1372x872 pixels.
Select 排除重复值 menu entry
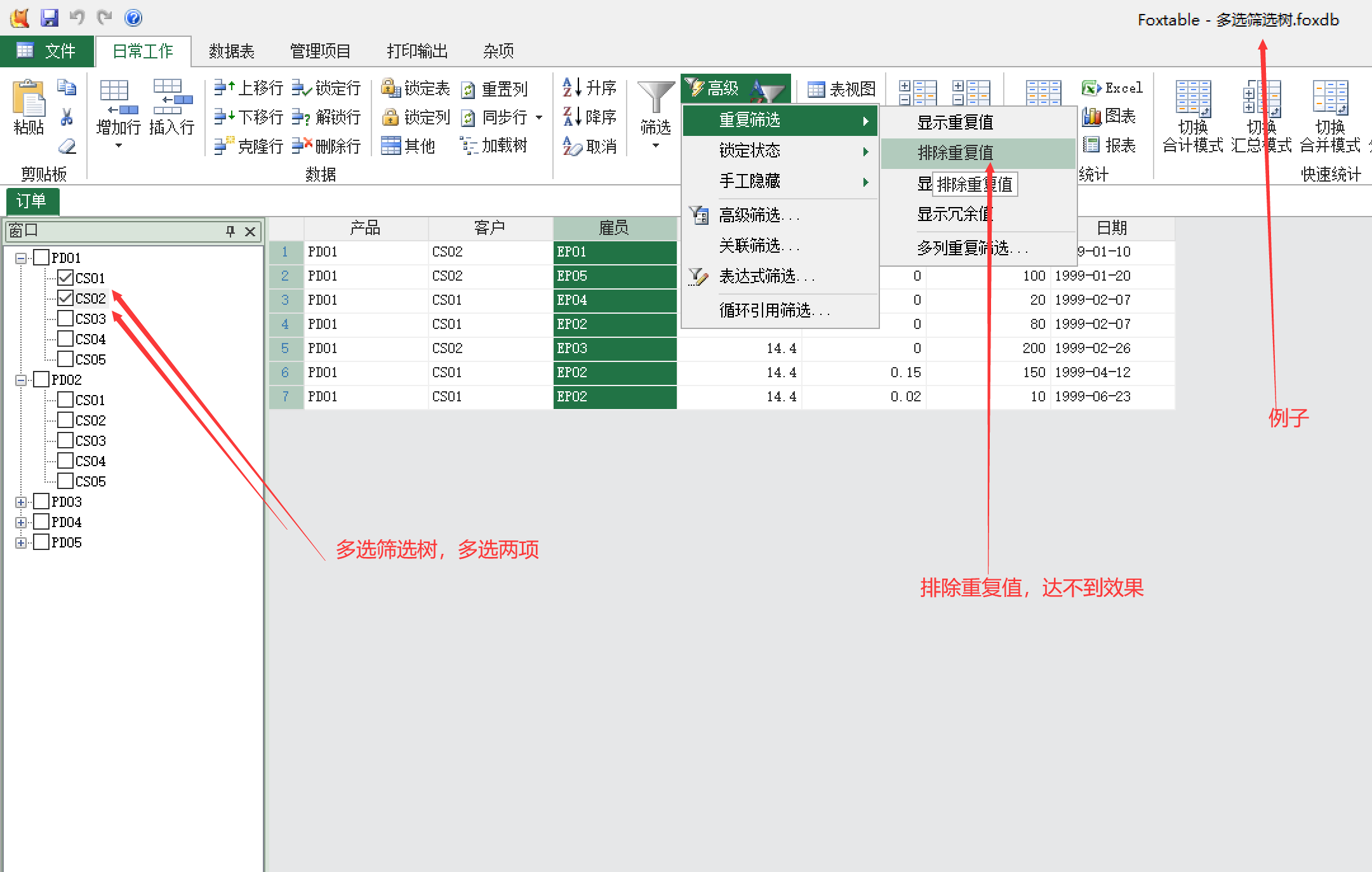point(955,153)
